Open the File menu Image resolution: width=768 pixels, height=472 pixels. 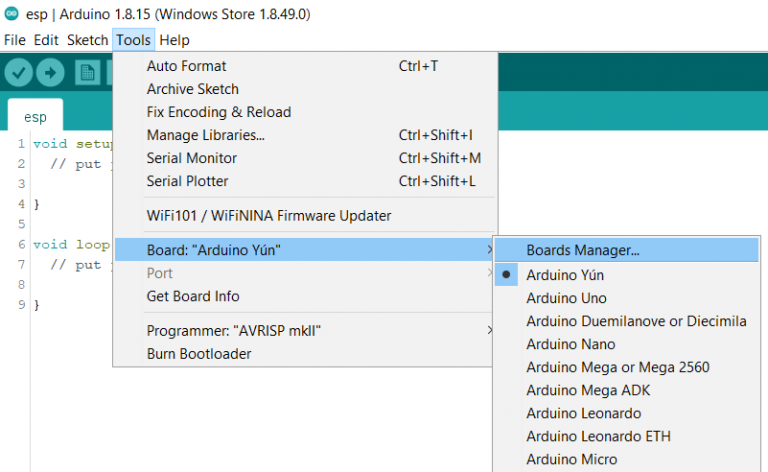pos(15,40)
